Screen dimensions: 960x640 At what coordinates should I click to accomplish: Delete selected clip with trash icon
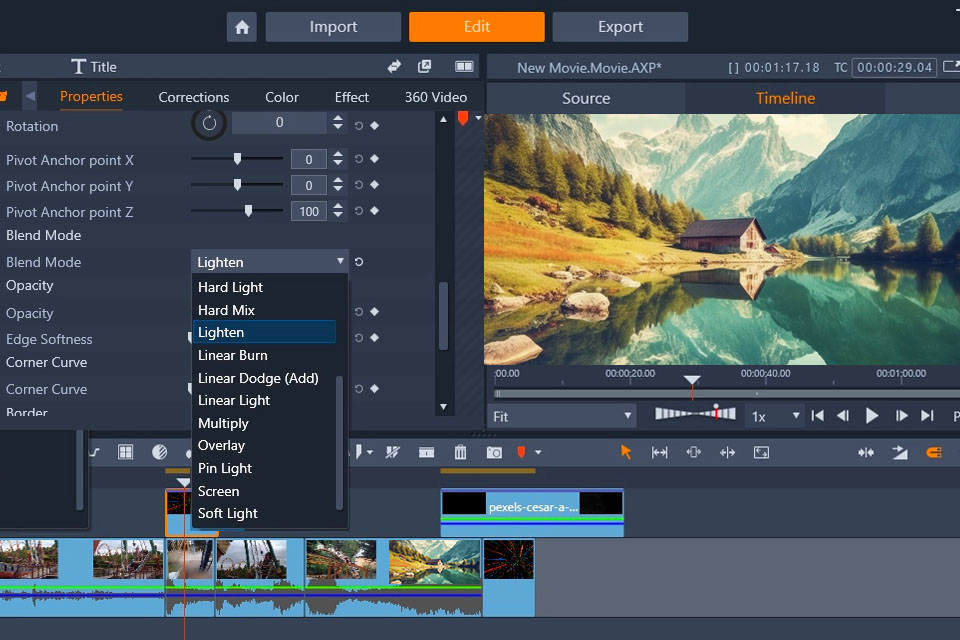pos(460,452)
